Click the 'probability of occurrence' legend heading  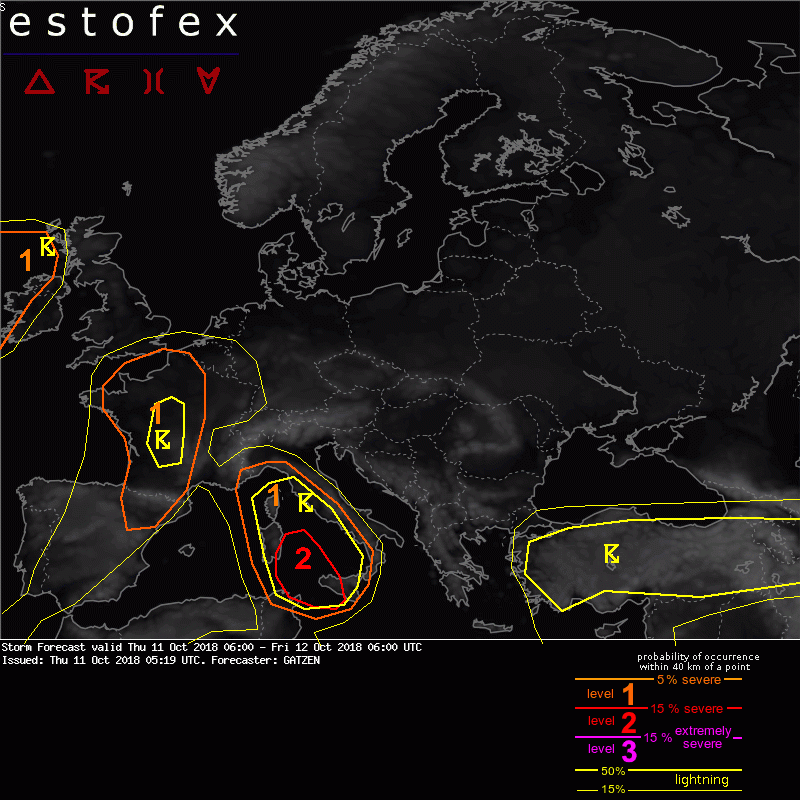click(698, 662)
